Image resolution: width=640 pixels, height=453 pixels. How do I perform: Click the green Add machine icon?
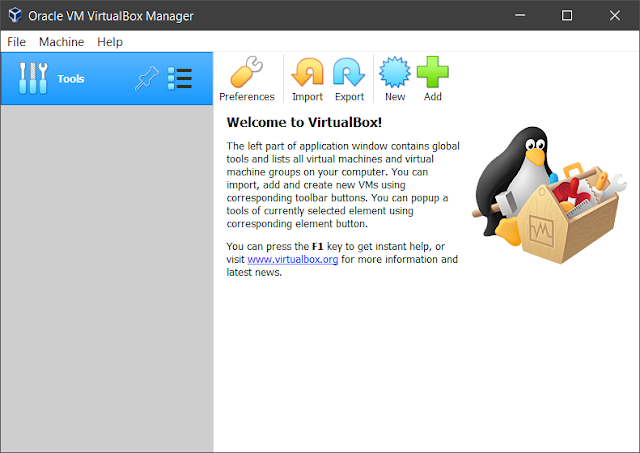click(x=433, y=72)
